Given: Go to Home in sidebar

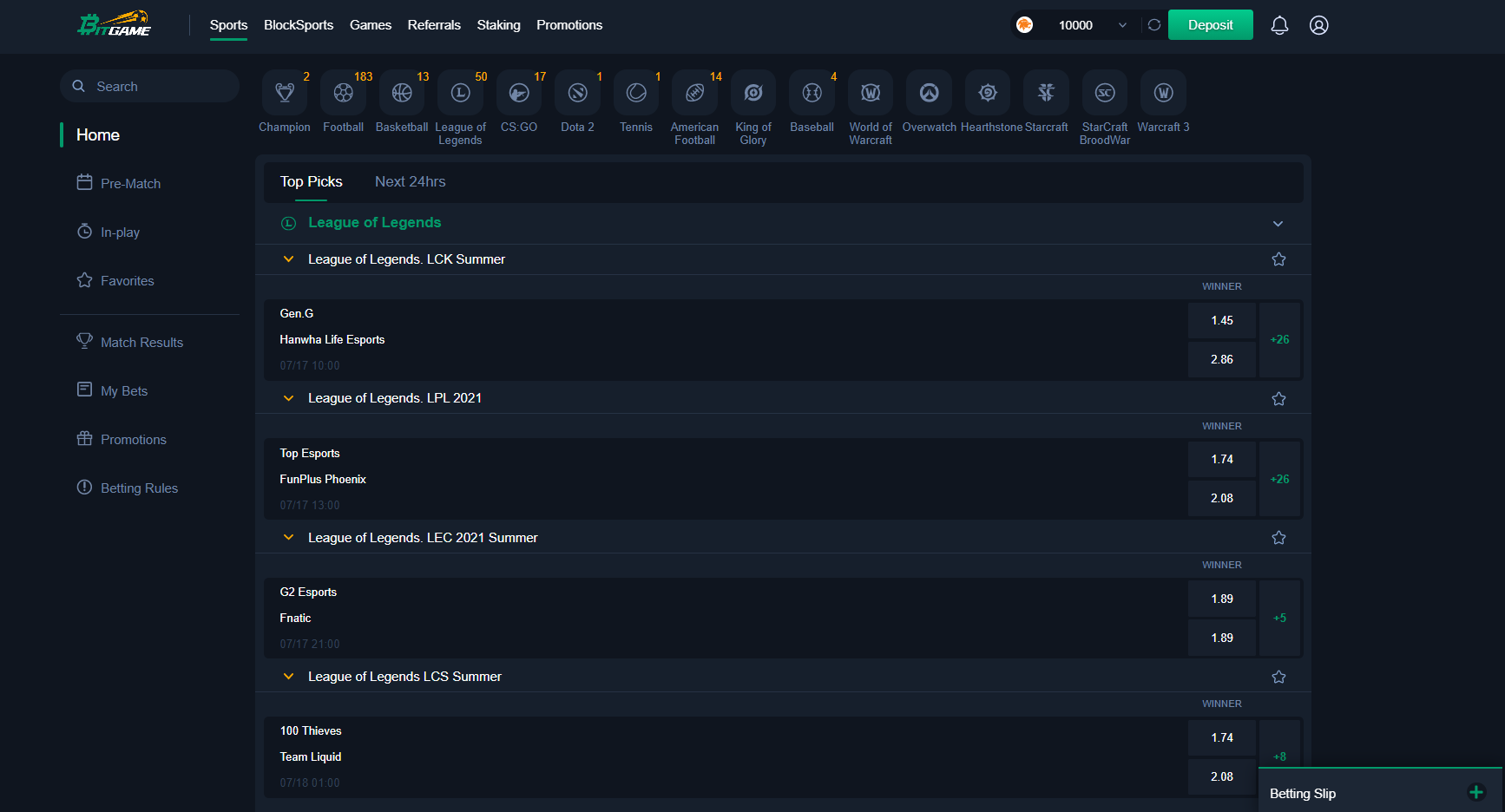Looking at the screenshot, I should [x=98, y=134].
